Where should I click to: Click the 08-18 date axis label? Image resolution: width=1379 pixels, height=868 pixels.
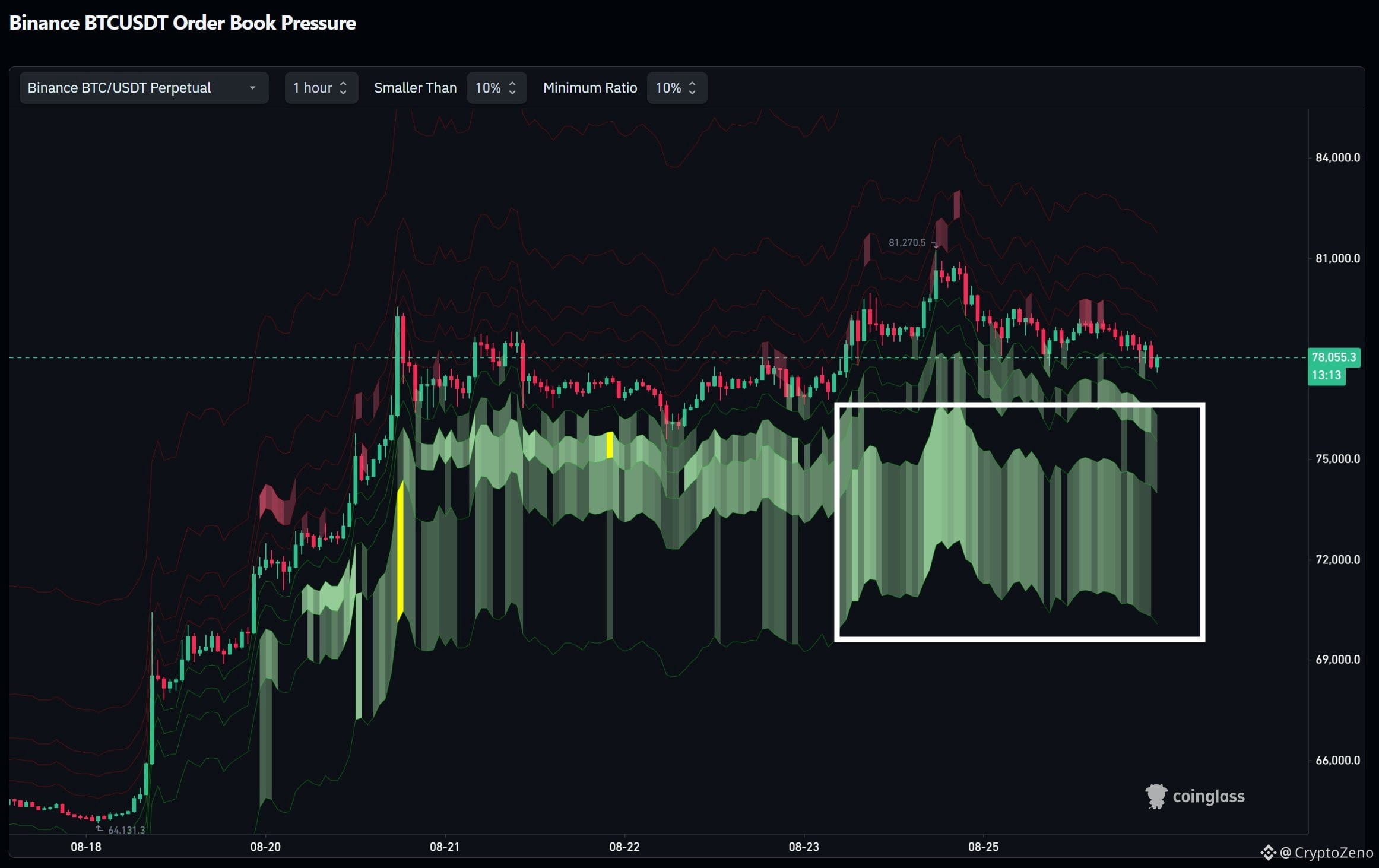pyautogui.click(x=86, y=847)
